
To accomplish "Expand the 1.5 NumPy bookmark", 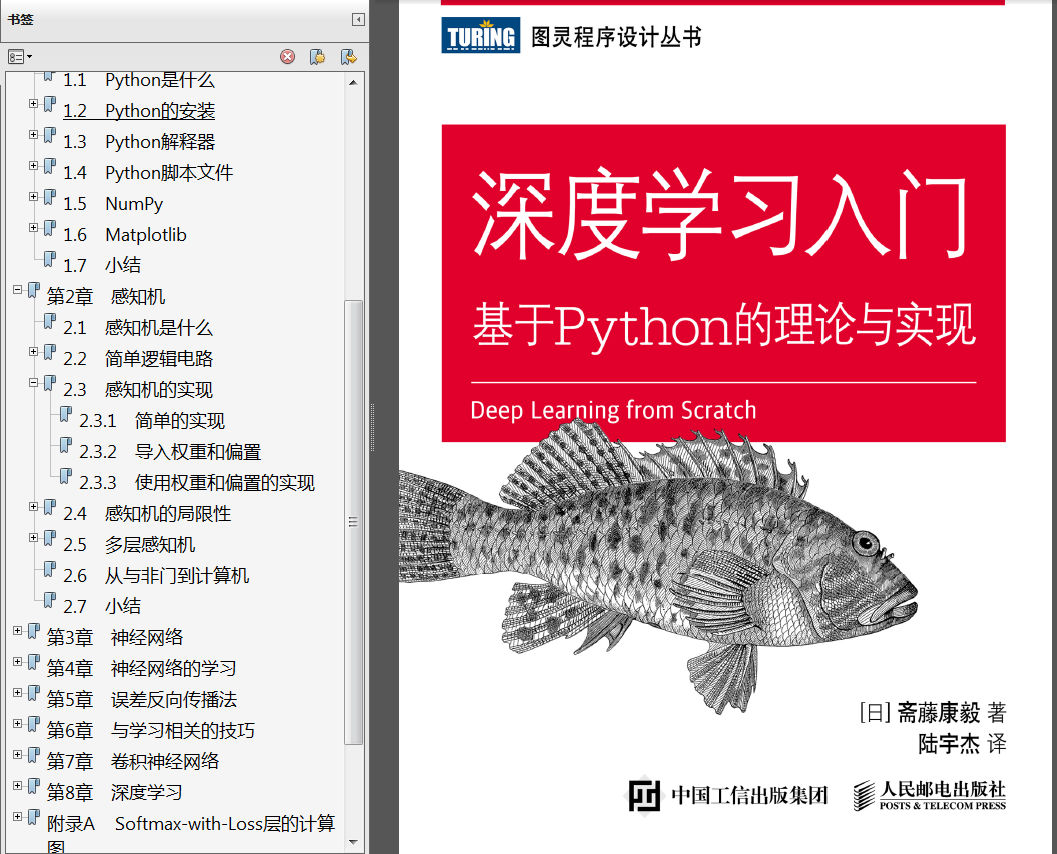I will pyautogui.click(x=33, y=196).
